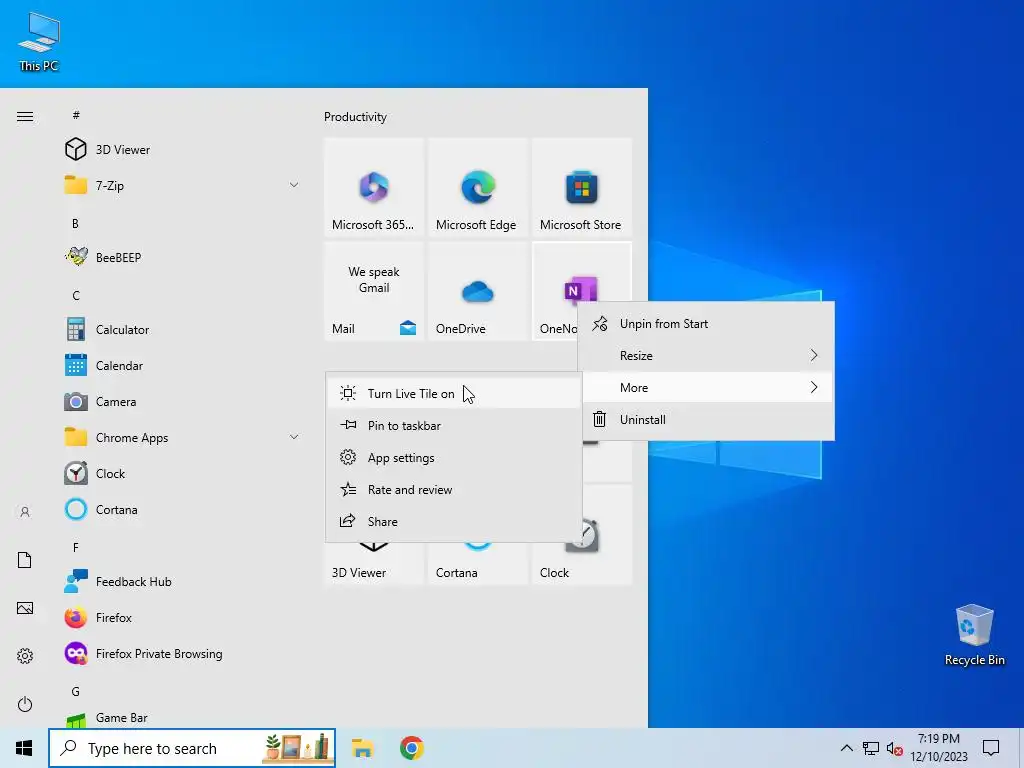Image resolution: width=1024 pixels, height=768 pixels.
Task: Open the Action Center notifications icon
Action: [991, 748]
